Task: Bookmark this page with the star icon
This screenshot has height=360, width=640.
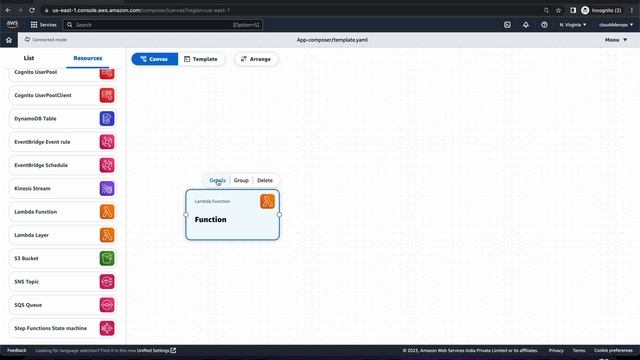Action: pyautogui.click(x=558, y=10)
